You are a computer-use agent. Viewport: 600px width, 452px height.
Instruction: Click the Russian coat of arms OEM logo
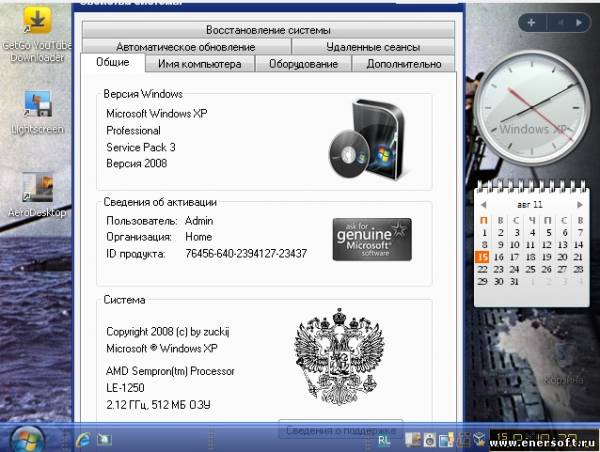pyautogui.click(x=340, y=357)
